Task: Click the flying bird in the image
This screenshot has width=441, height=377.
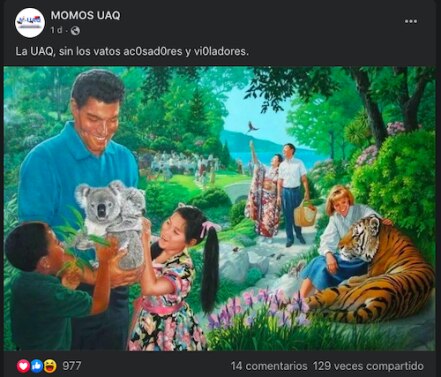Action: 252,127
